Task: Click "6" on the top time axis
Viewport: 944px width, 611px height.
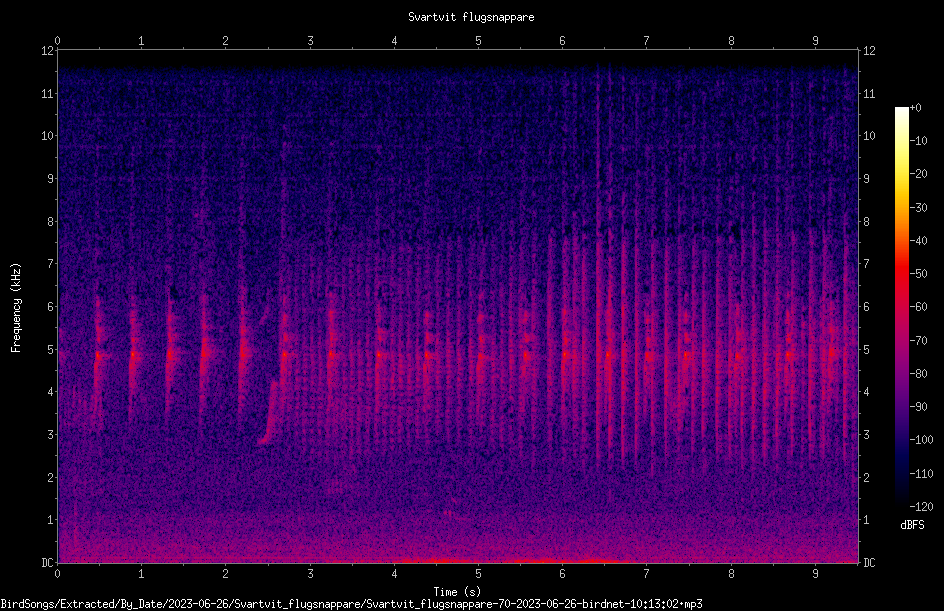Action: click(x=562, y=41)
